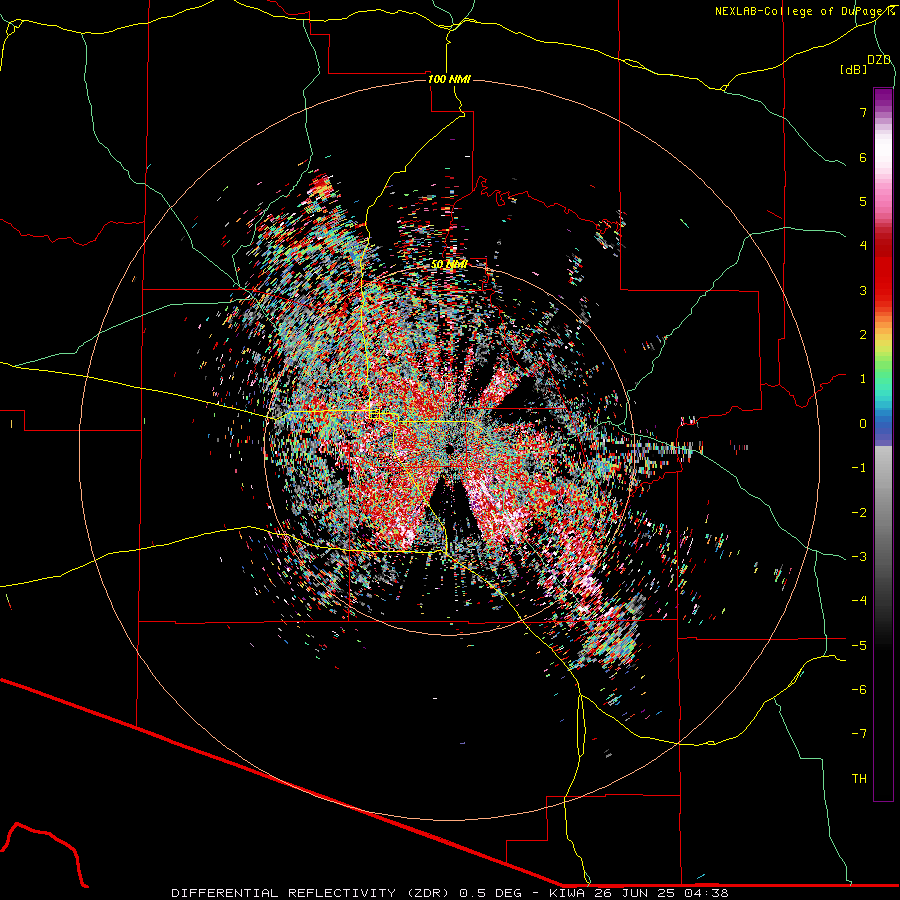
Task: Click the TH threshold label in legend
Action: (x=859, y=779)
